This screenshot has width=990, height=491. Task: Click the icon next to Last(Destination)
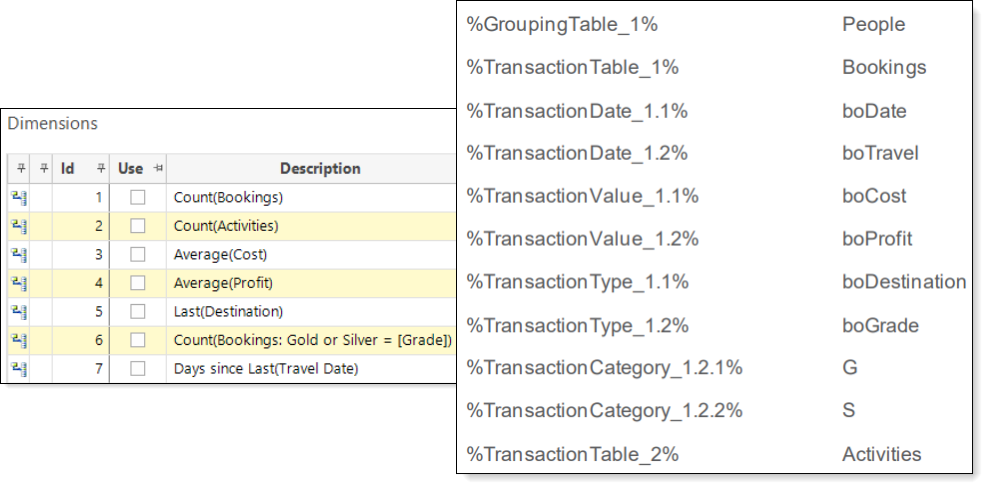pyautogui.click(x=20, y=312)
